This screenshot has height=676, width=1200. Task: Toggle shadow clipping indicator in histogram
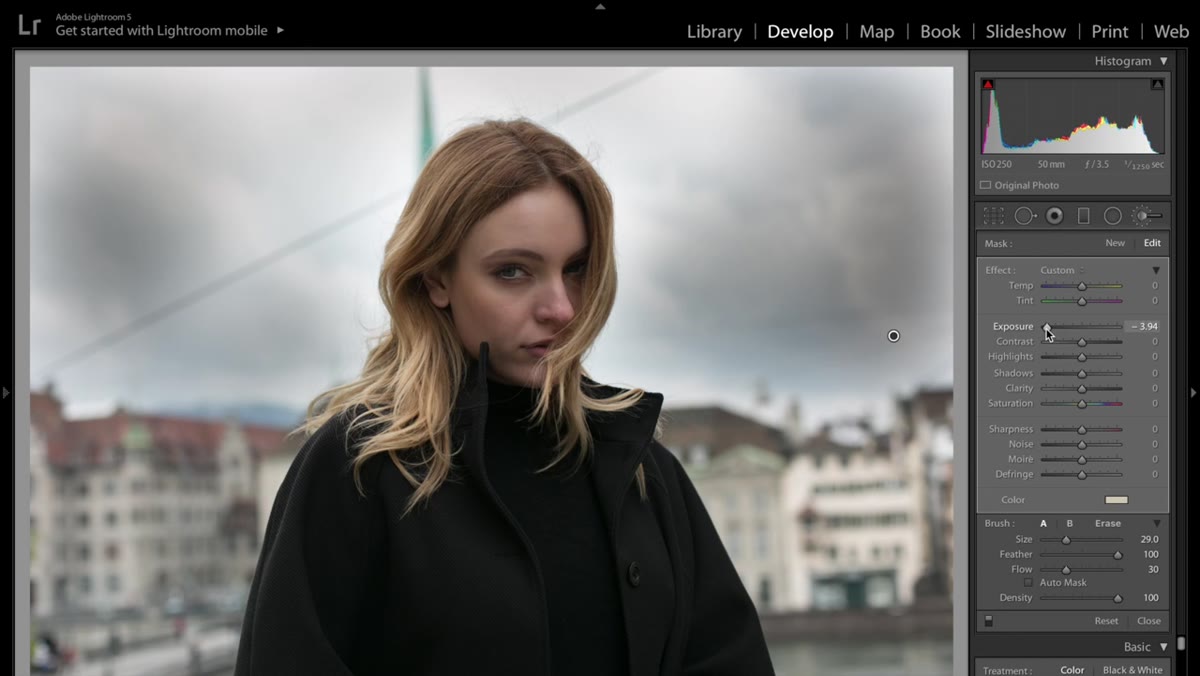988,85
